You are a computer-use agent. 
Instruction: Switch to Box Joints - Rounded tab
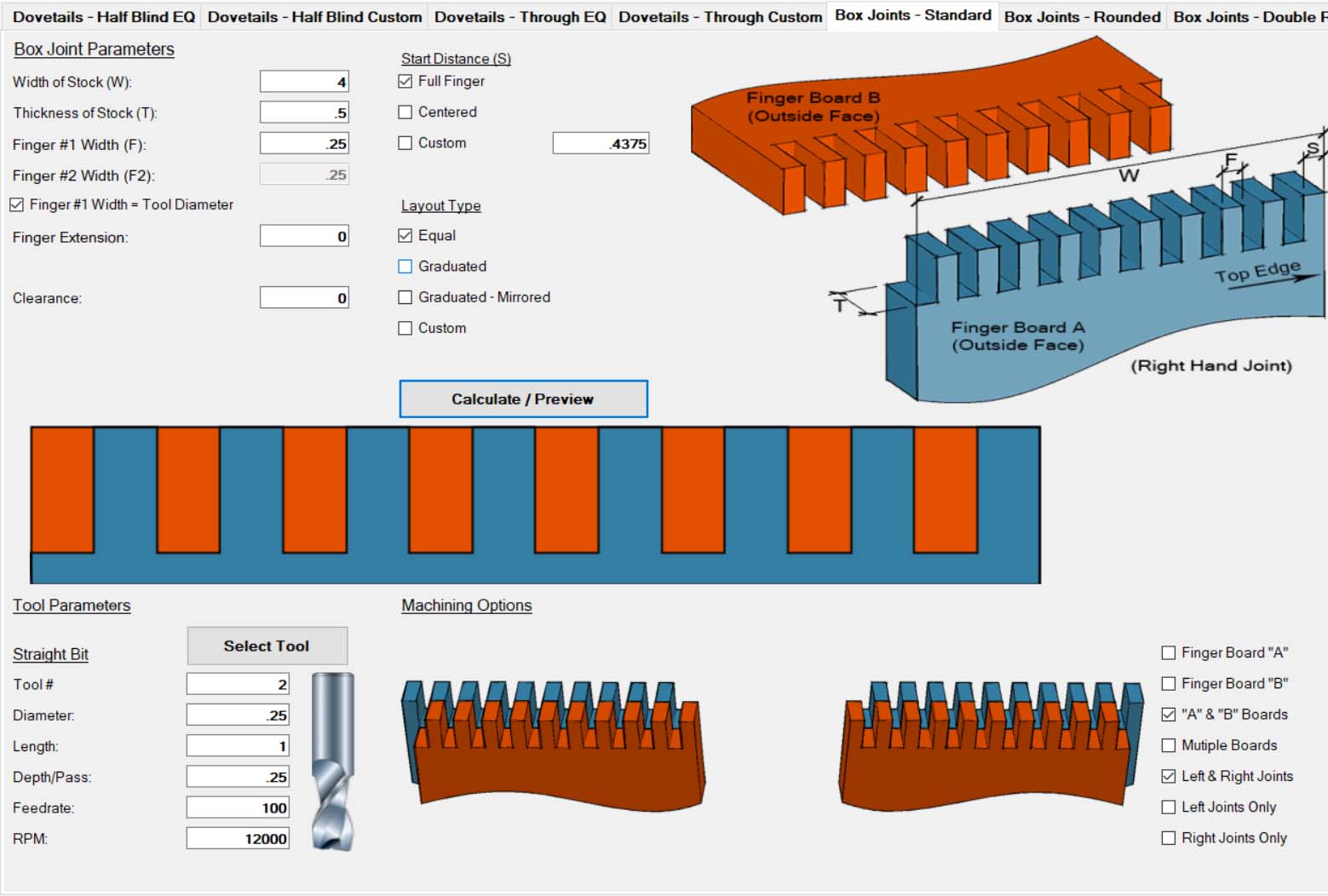click(x=1082, y=17)
